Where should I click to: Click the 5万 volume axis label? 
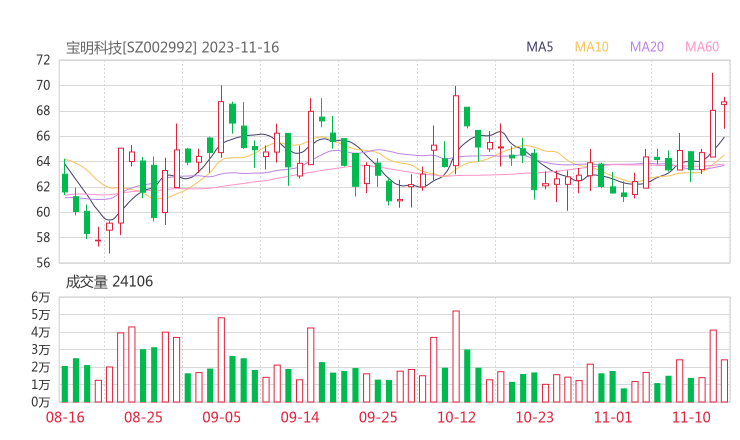[41, 314]
